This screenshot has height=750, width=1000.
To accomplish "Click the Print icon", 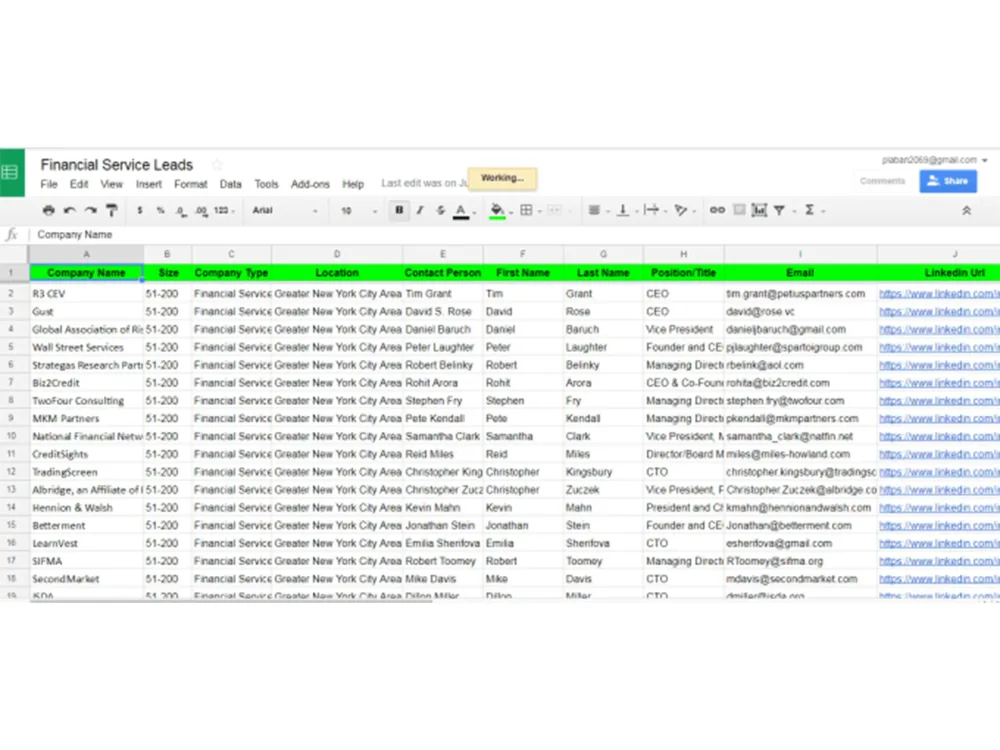I will coord(48,210).
